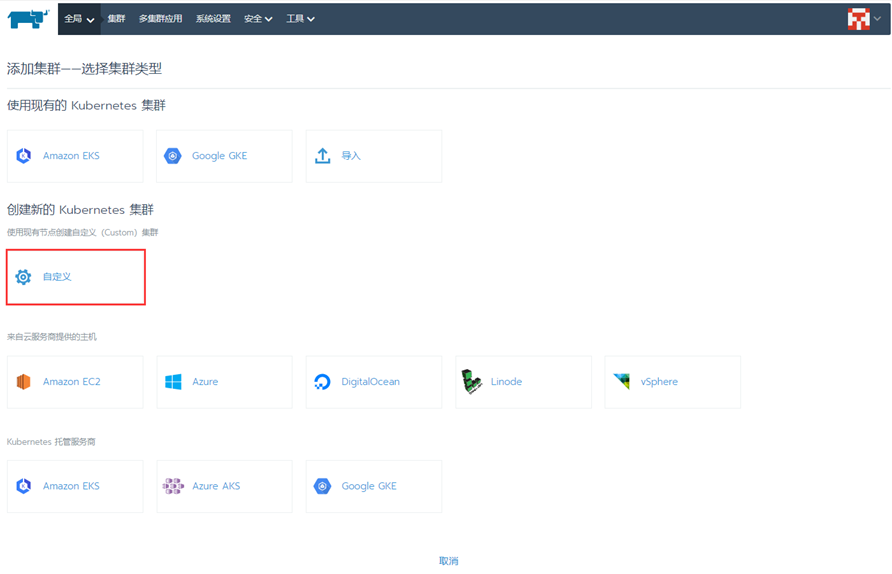This screenshot has width=892, height=574.
Task: Select the Azure host provider label
Action: (205, 382)
